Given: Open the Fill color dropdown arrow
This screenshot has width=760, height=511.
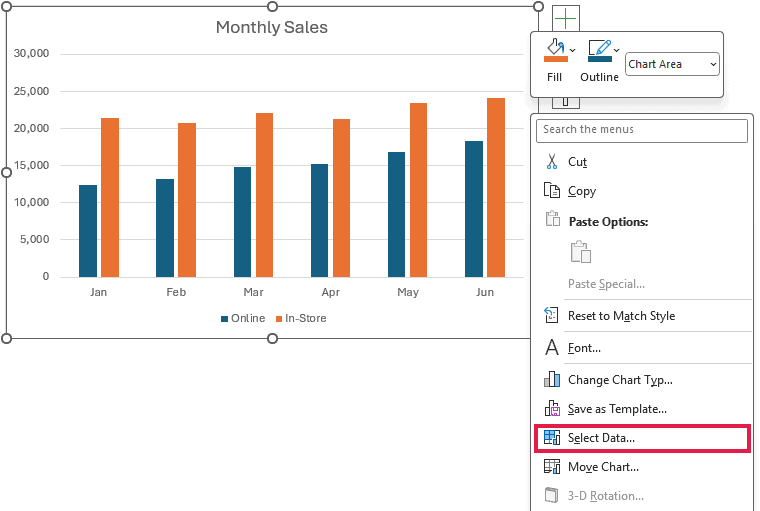Looking at the screenshot, I should (x=572, y=50).
